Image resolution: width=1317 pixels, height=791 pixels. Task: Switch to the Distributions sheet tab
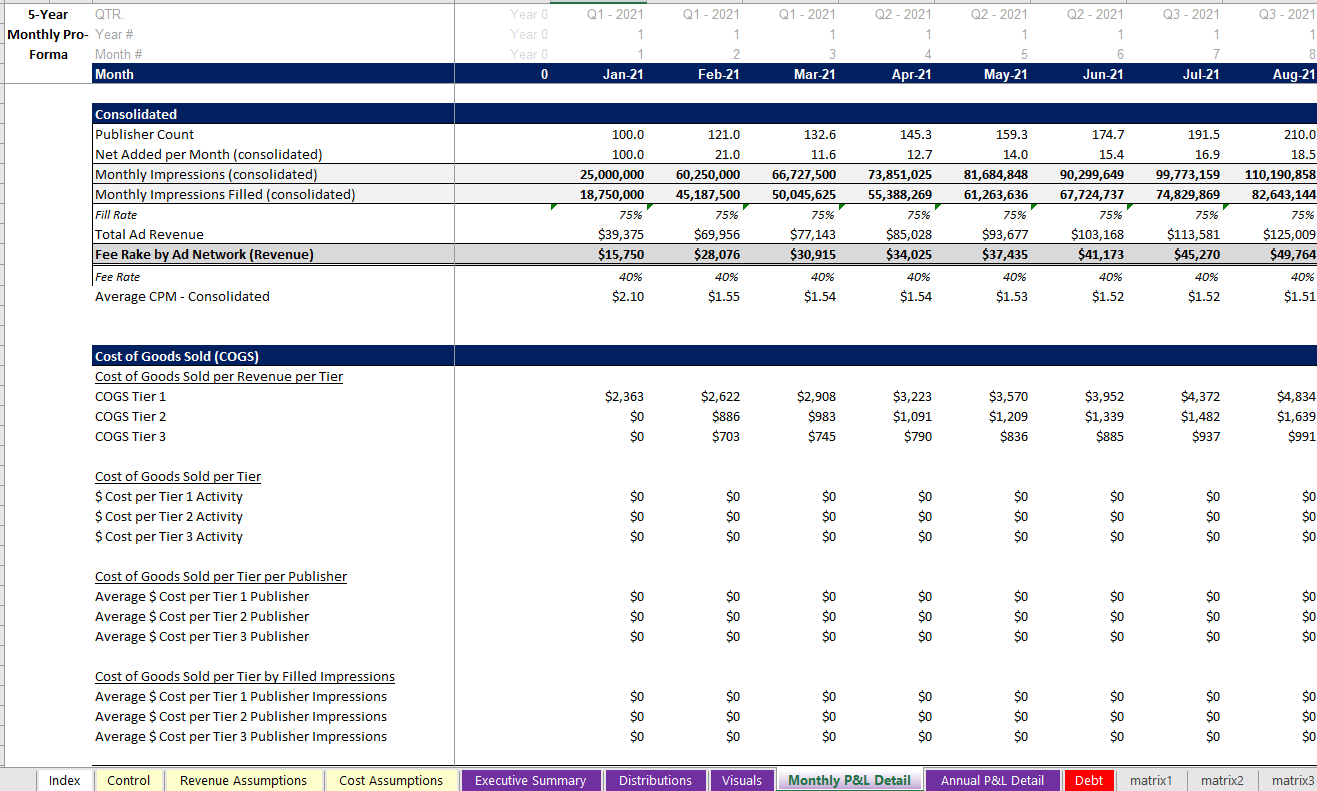655,780
